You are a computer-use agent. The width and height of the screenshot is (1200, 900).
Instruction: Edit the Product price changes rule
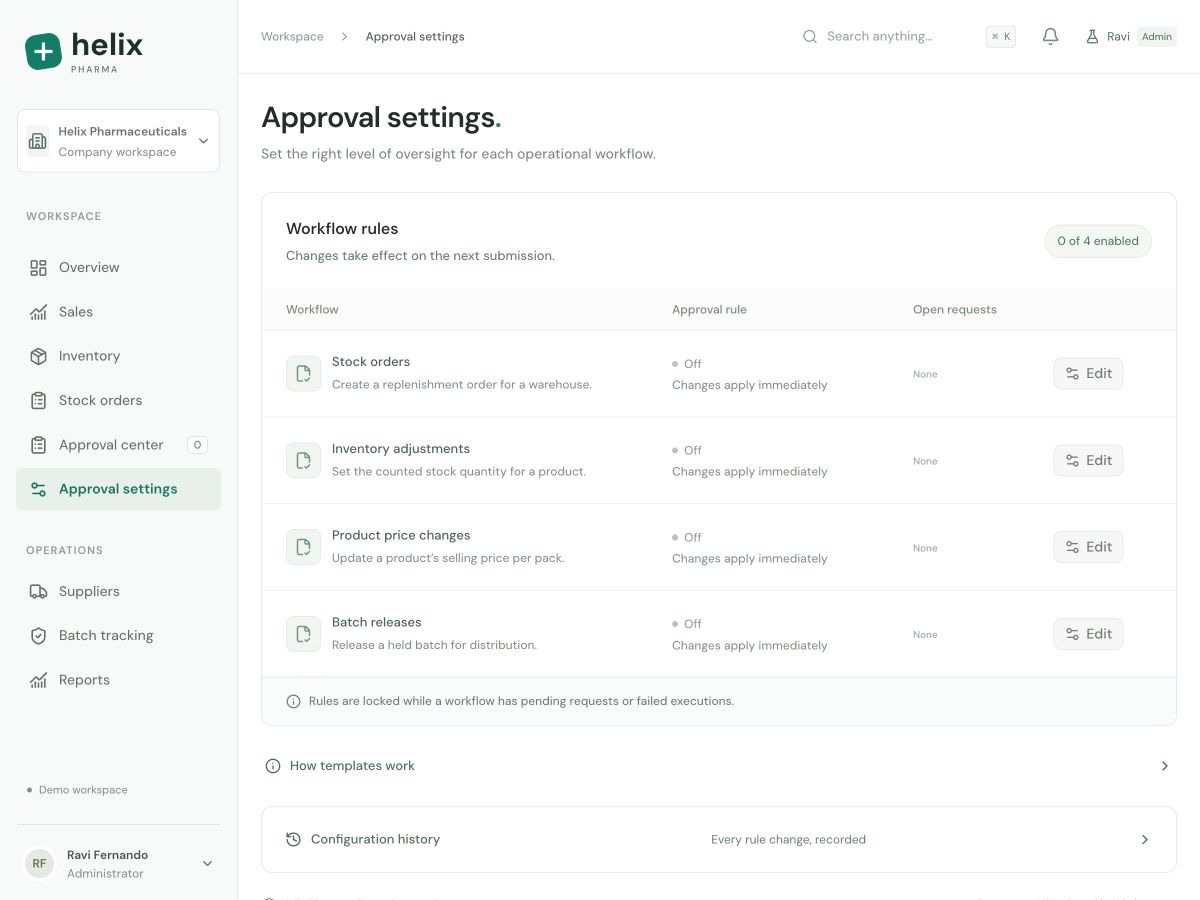[x=1088, y=547]
